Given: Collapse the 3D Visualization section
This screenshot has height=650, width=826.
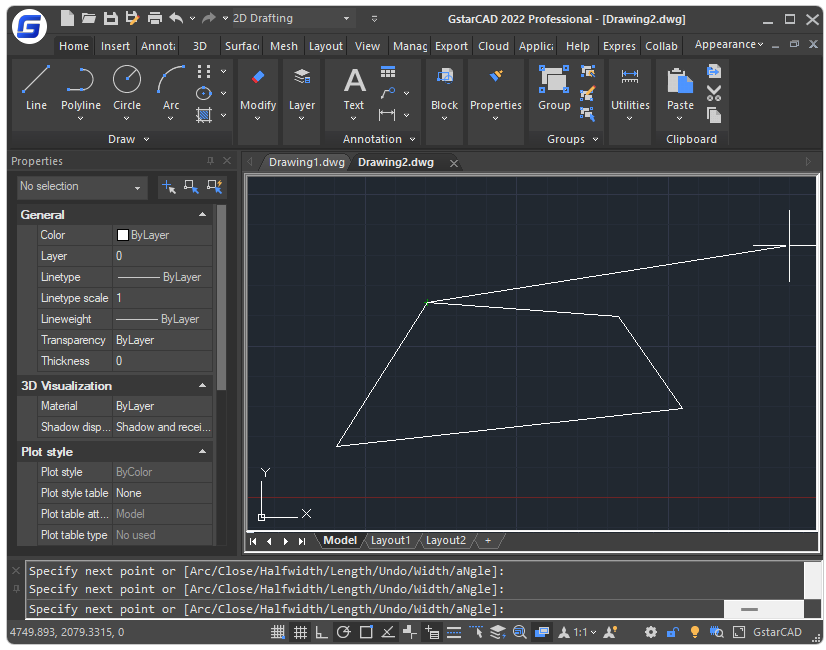Looking at the screenshot, I should coord(202,386).
